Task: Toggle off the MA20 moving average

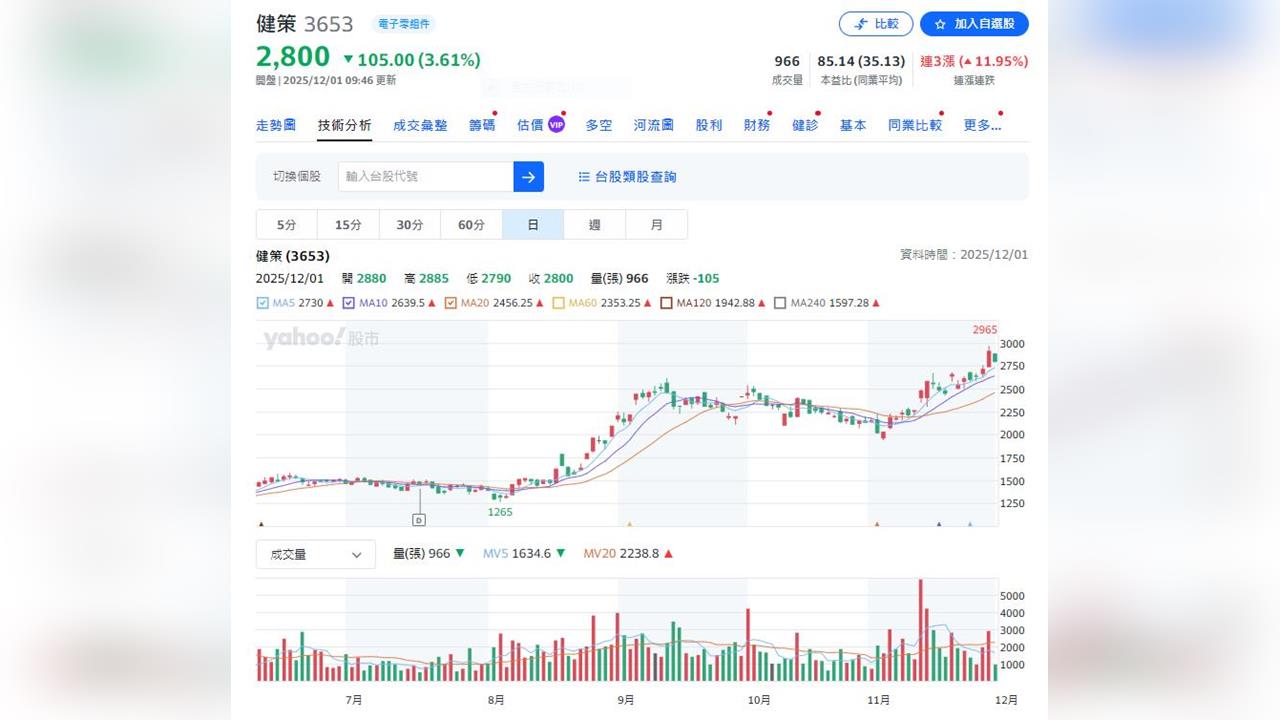Action: (452, 302)
